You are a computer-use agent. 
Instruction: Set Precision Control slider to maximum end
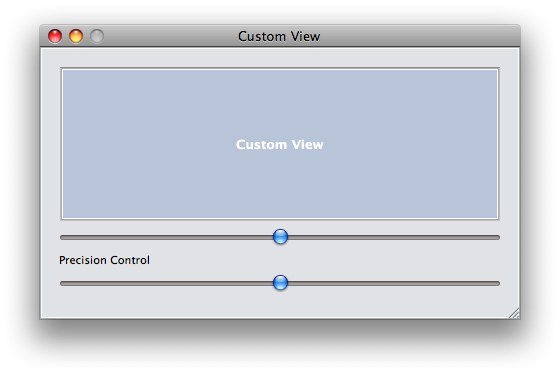pos(498,283)
